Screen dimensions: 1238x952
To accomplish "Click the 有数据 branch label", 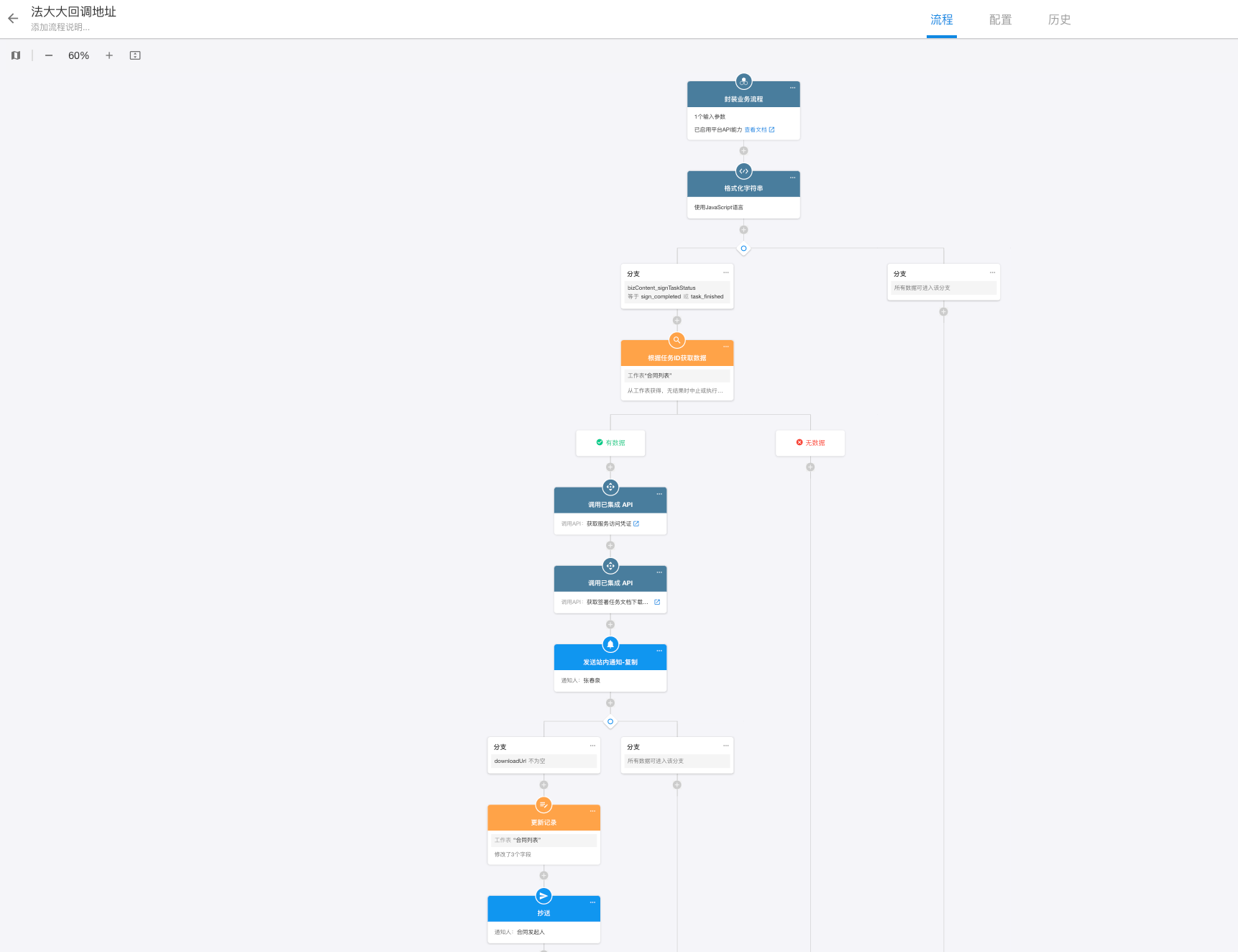I will [x=610, y=443].
